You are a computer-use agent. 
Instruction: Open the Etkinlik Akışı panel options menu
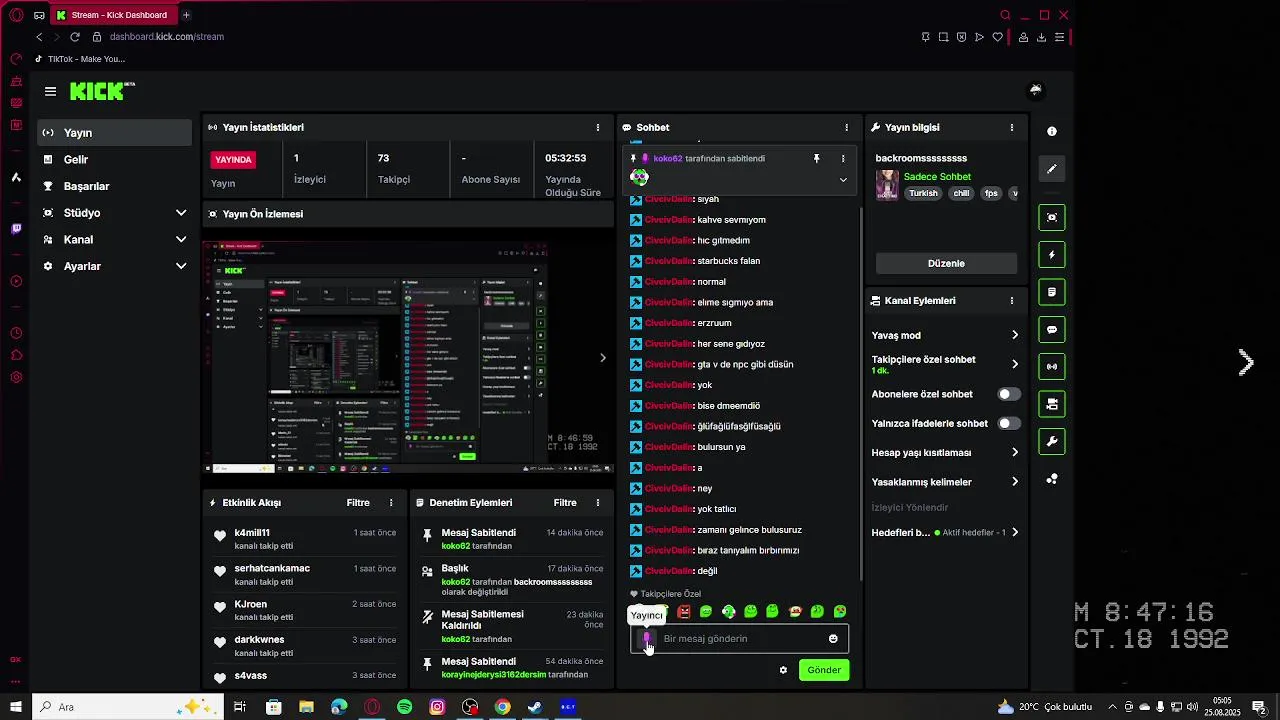[391, 503]
